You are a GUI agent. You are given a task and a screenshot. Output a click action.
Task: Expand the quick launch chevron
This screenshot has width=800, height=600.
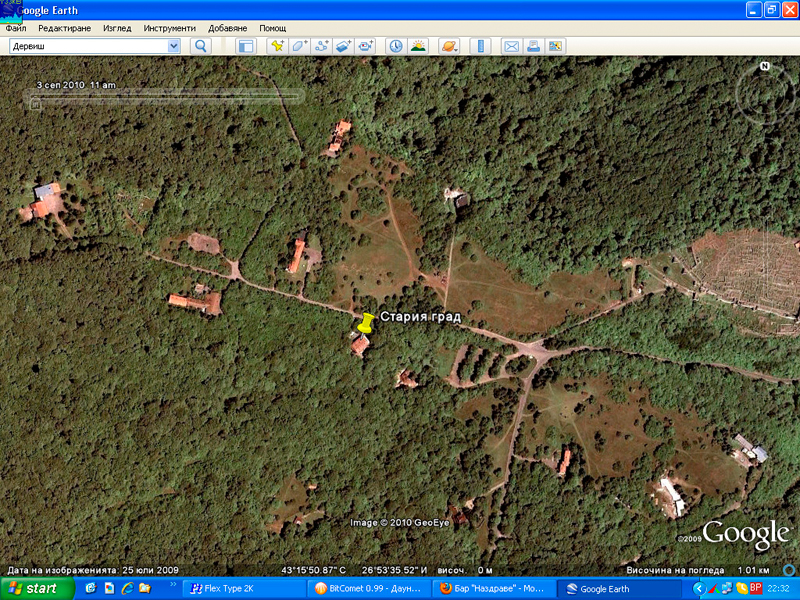pyautogui.click(x=172, y=585)
